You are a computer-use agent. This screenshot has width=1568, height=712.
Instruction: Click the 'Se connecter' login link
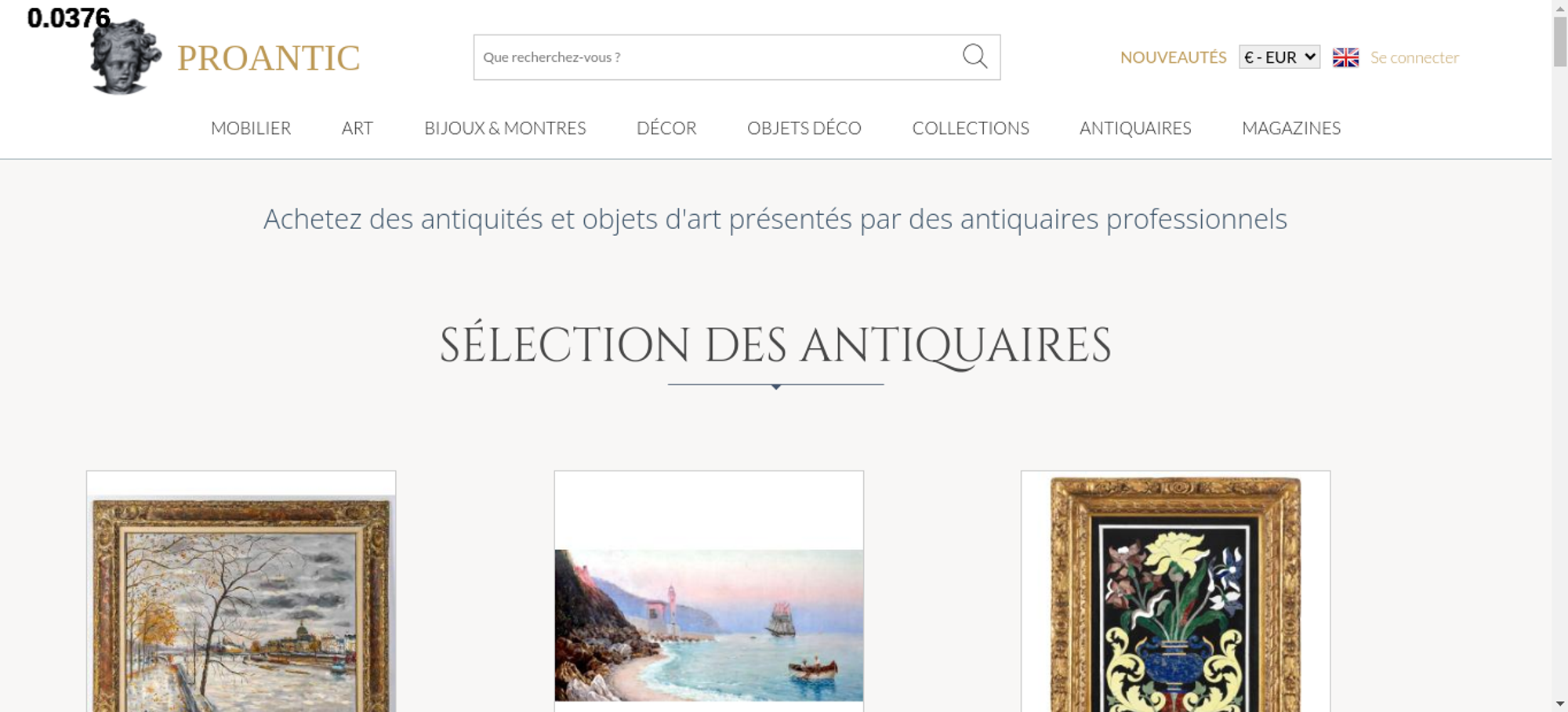pos(1414,57)
